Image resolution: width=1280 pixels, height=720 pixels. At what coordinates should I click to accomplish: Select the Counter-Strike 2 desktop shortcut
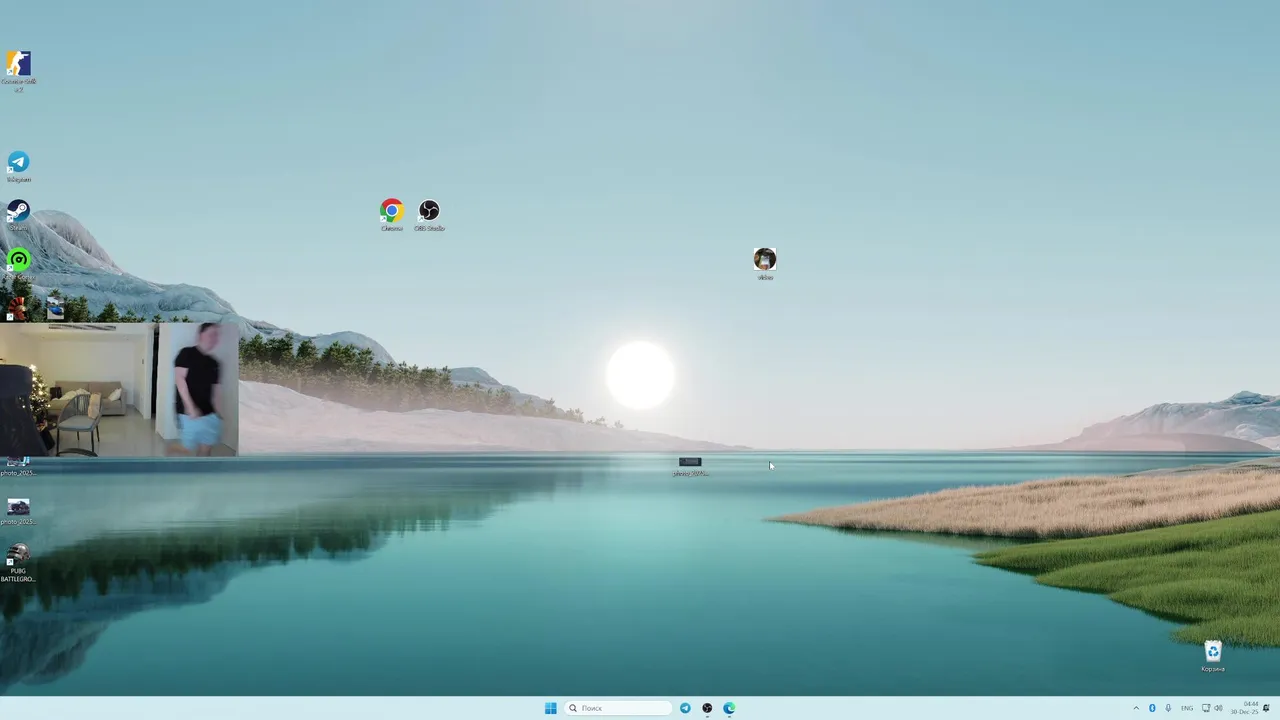point(18,71)
